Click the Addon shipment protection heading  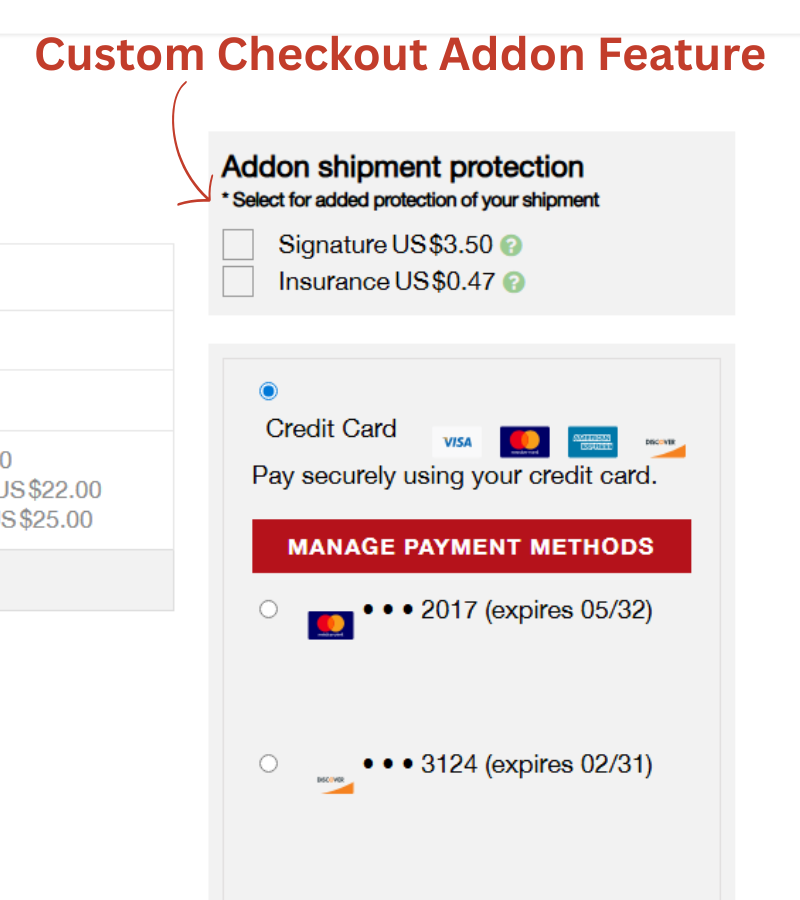click(403, 167)
